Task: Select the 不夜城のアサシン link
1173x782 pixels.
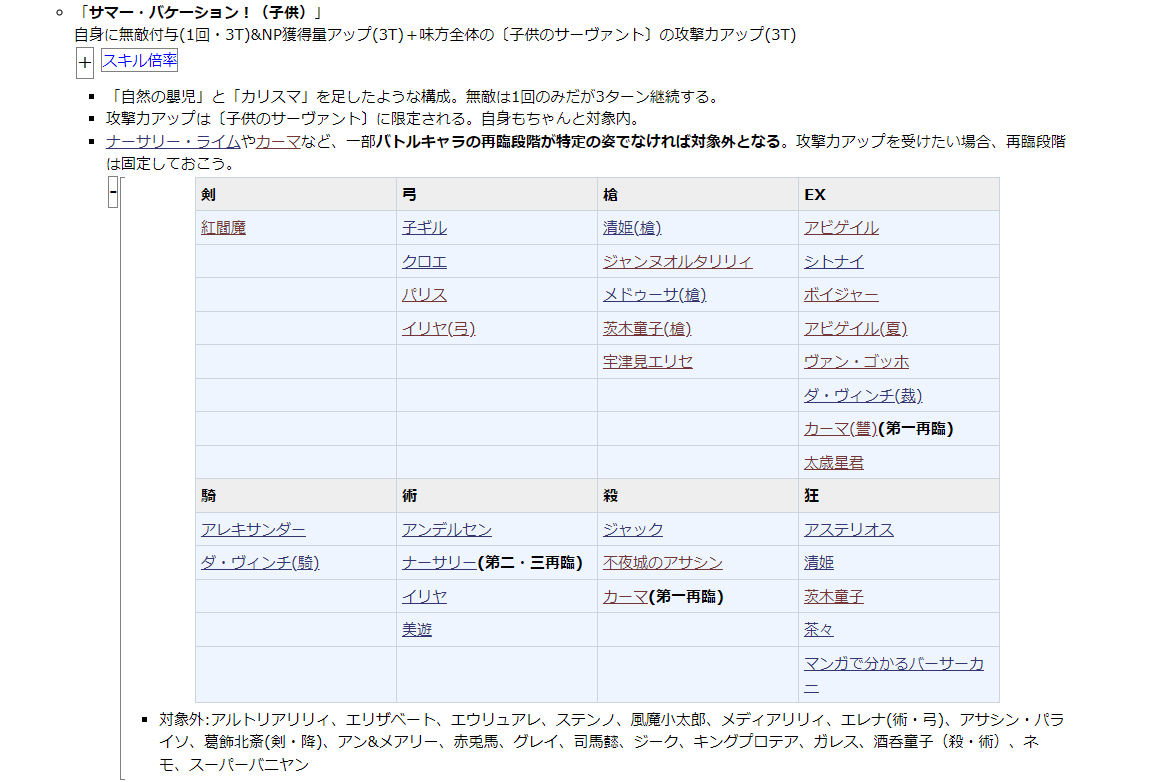Action: pyautogui.click(x=662, y=563)
